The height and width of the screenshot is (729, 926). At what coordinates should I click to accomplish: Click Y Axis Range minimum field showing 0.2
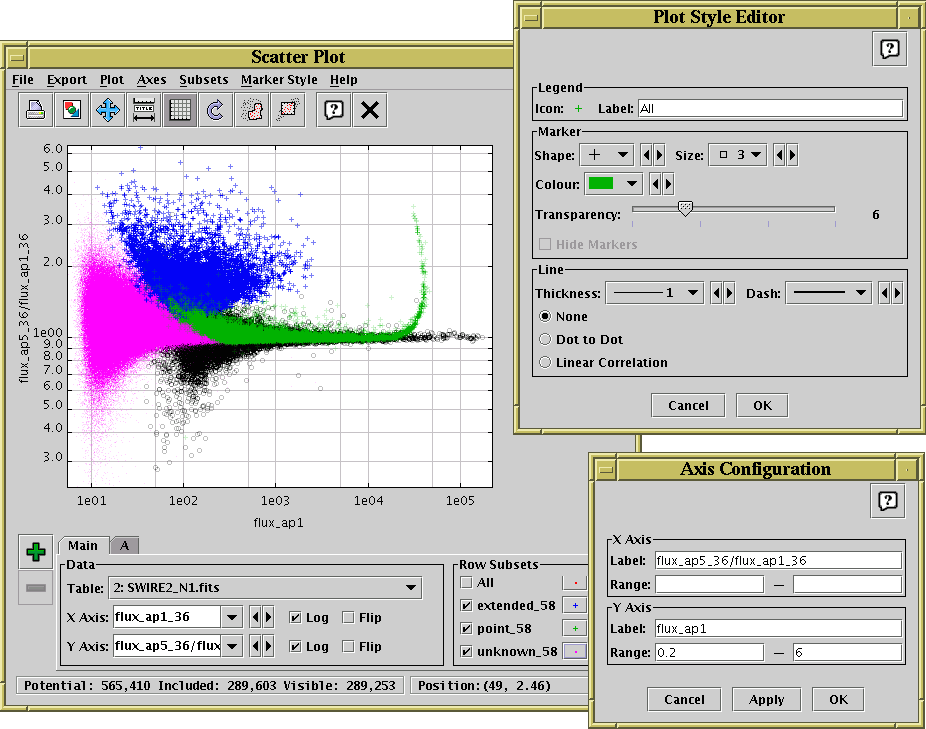click(x=709, y=653)
